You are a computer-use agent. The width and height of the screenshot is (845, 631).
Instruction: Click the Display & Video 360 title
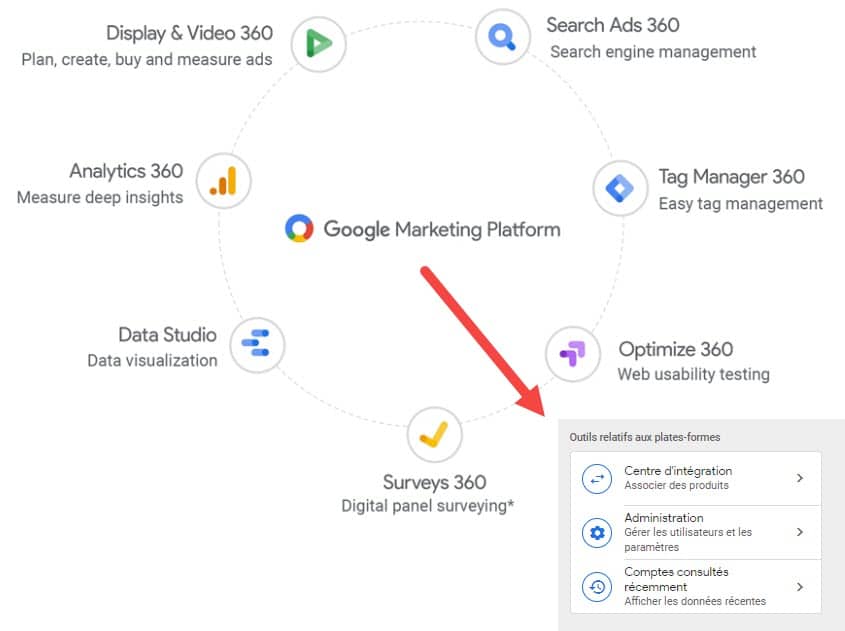190,33
